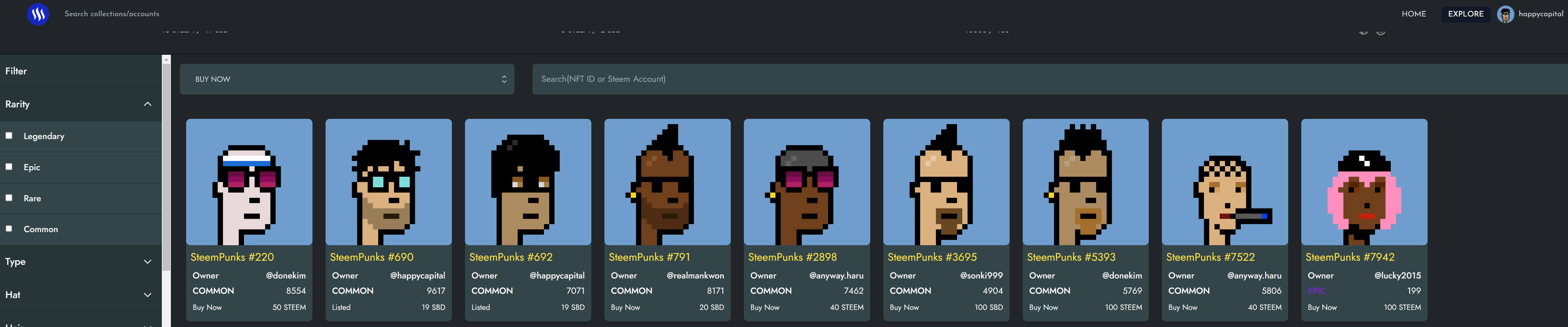The width and height of the screenshot is (1568, 327).
Task: Click the Steem logo icon
Action: 38,13
